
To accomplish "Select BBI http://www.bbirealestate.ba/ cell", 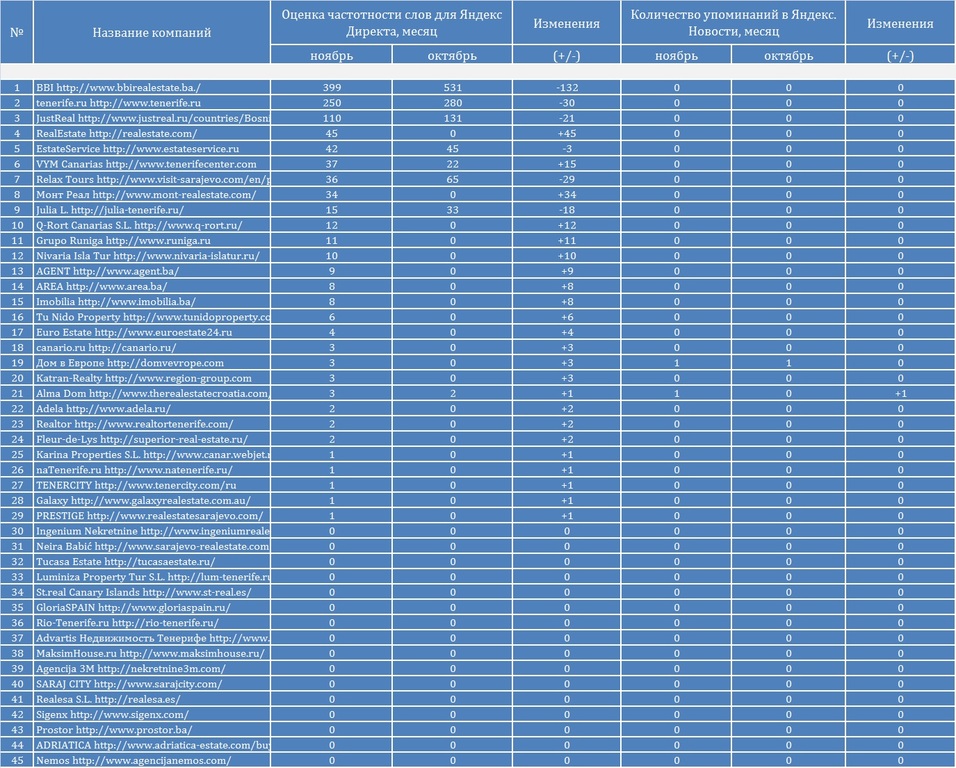I will tap(152, 88).
